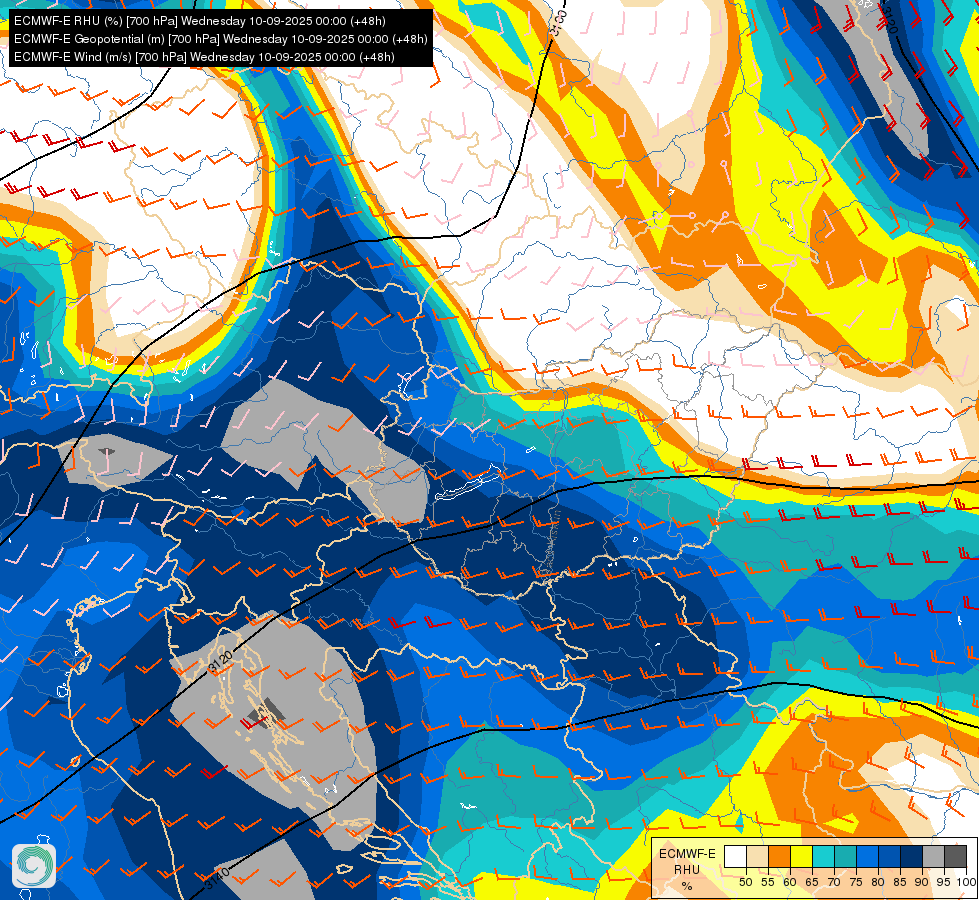Image resolution: width=979 pixels, height=900 pixels.
Task: Click the legend value 95
Action: tap(944, 882)
